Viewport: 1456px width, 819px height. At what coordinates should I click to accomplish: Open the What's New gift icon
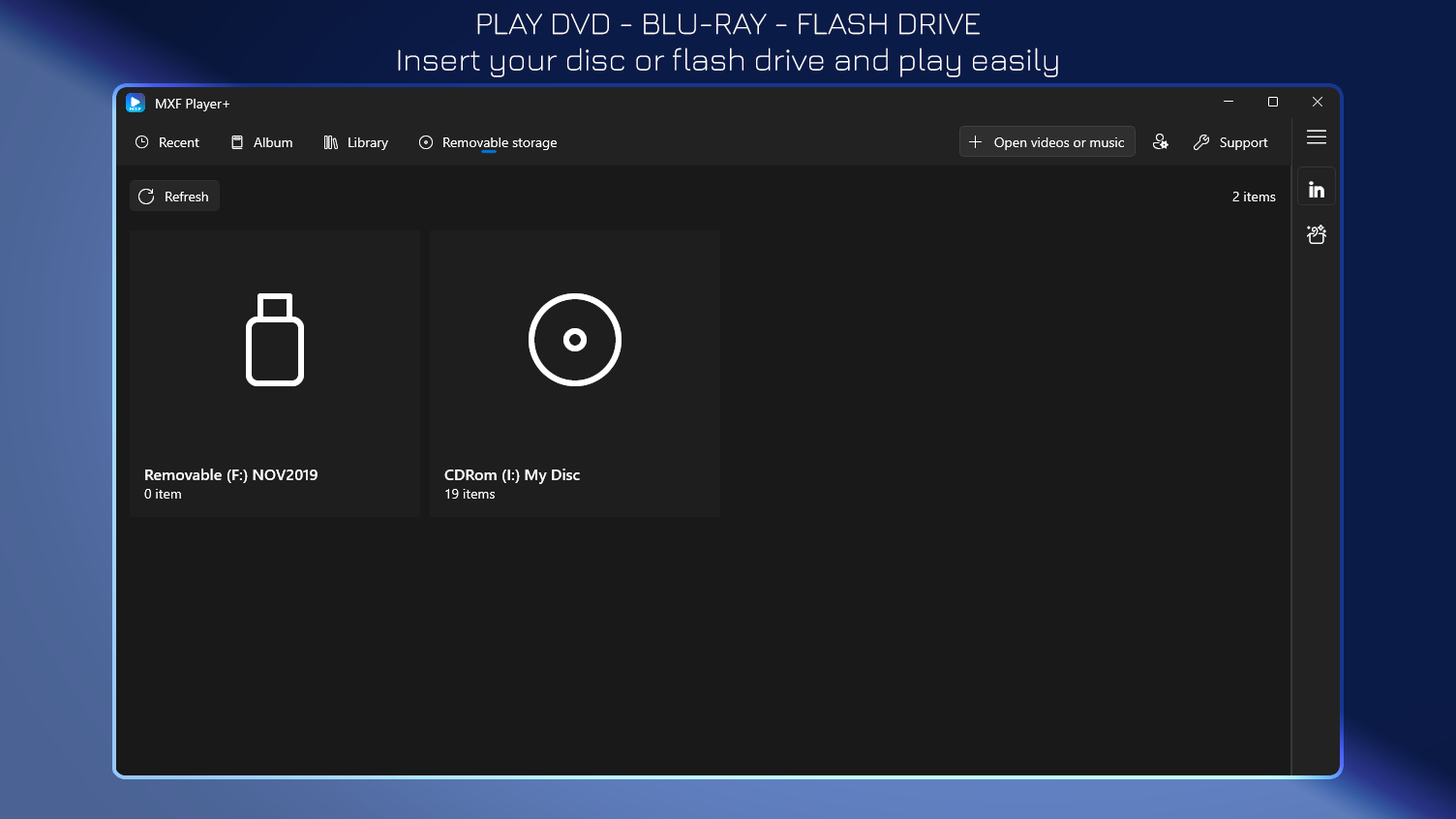[1316, 234]
